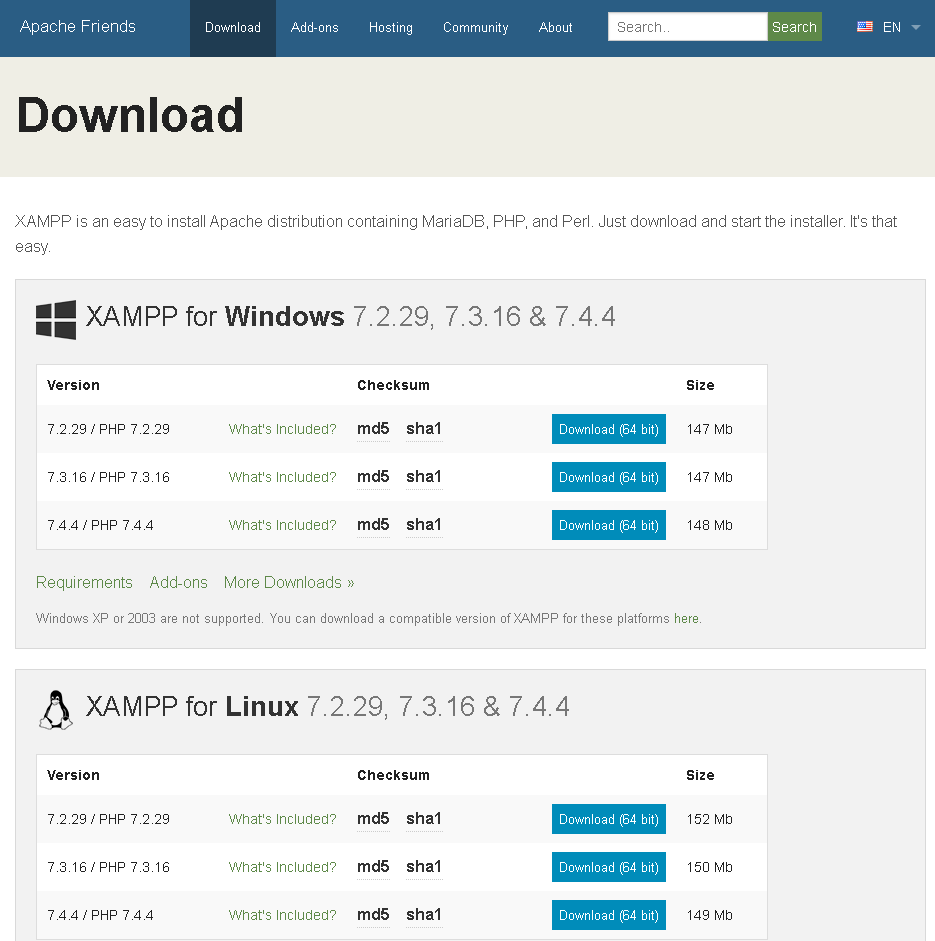Open What's Included for Linux 7.4.4
The height and width of the screenshot is (941, 935).
pos(283,915)
